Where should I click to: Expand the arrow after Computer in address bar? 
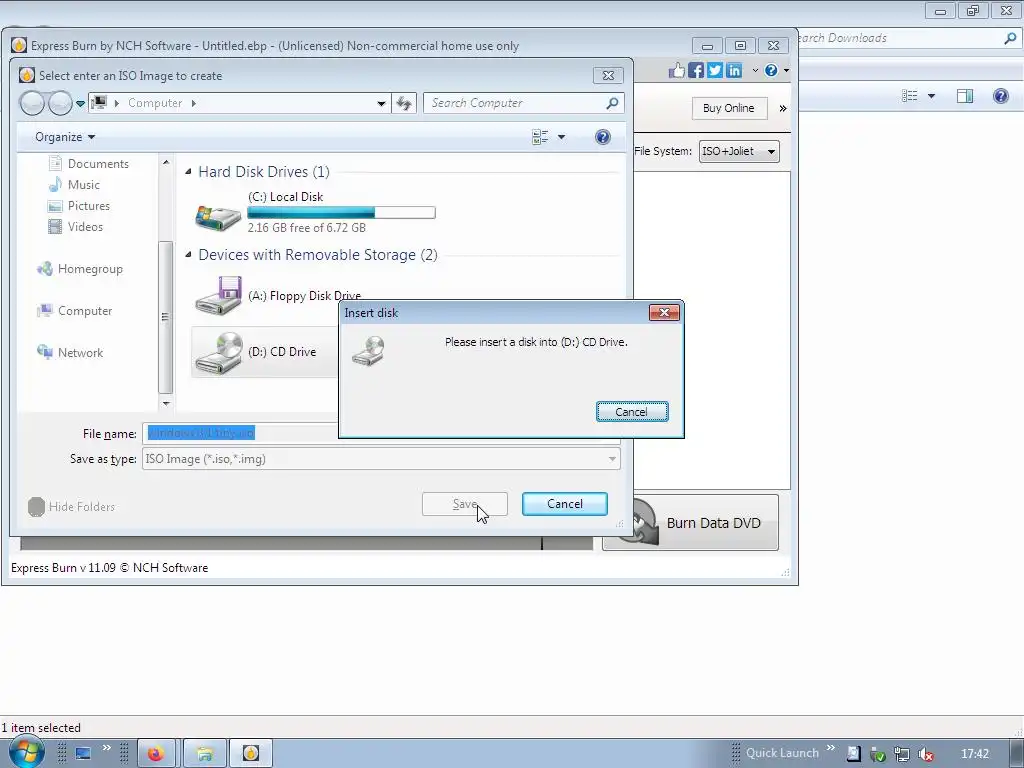193,103
